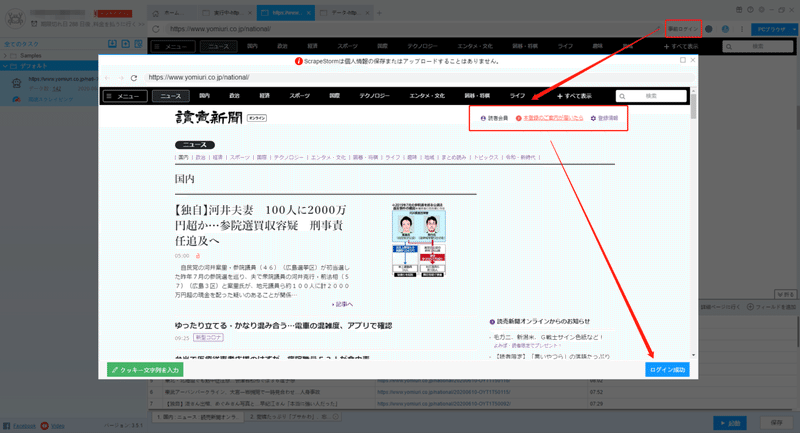
Task: Click the 事前ログイン button in main window
Action: click(683, 29)
